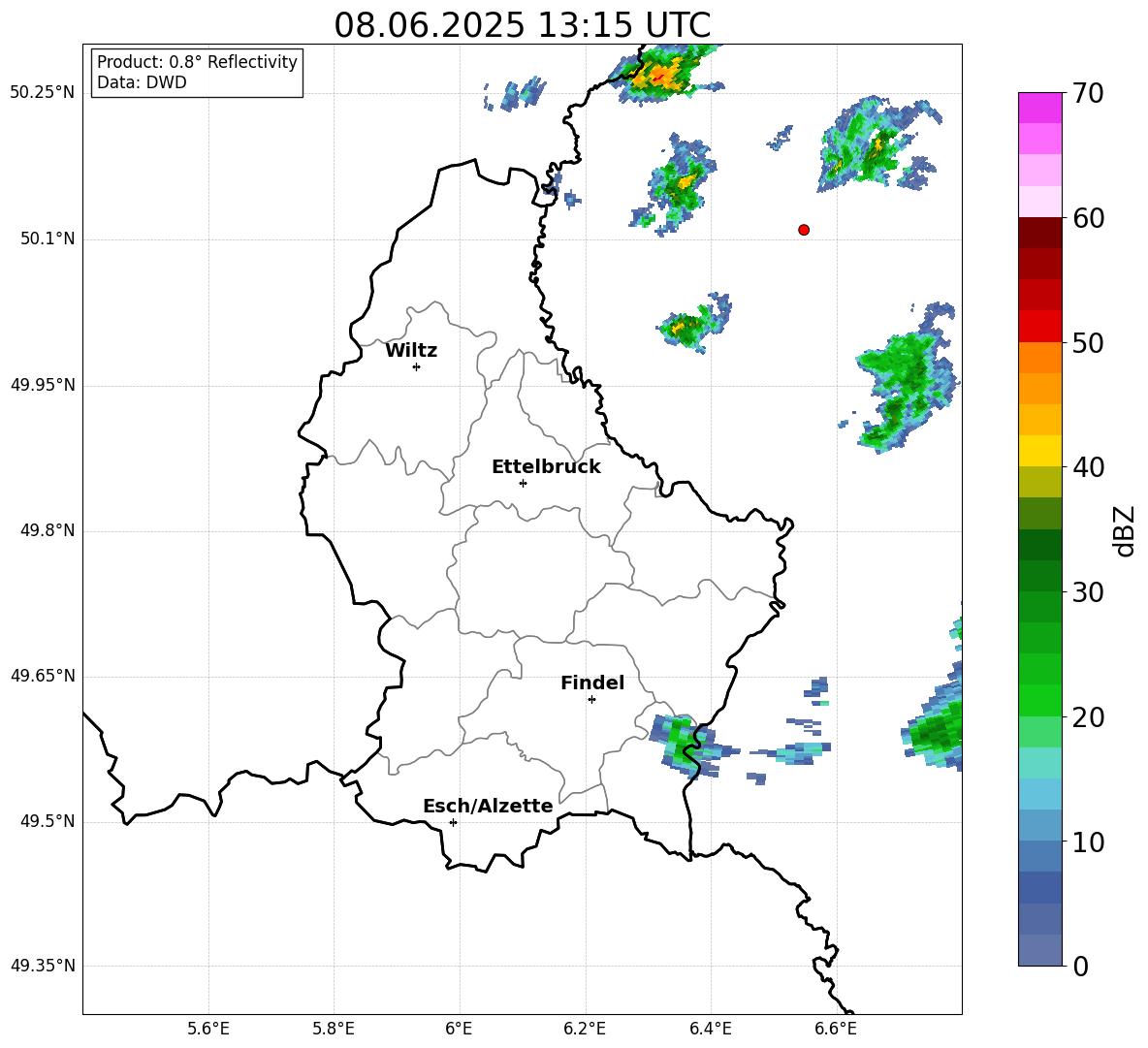Image resolution: width=1148 pixels, height=1048 pixels.
Task: Click the colorbar 10 tick label
Action: [1089, 842]
